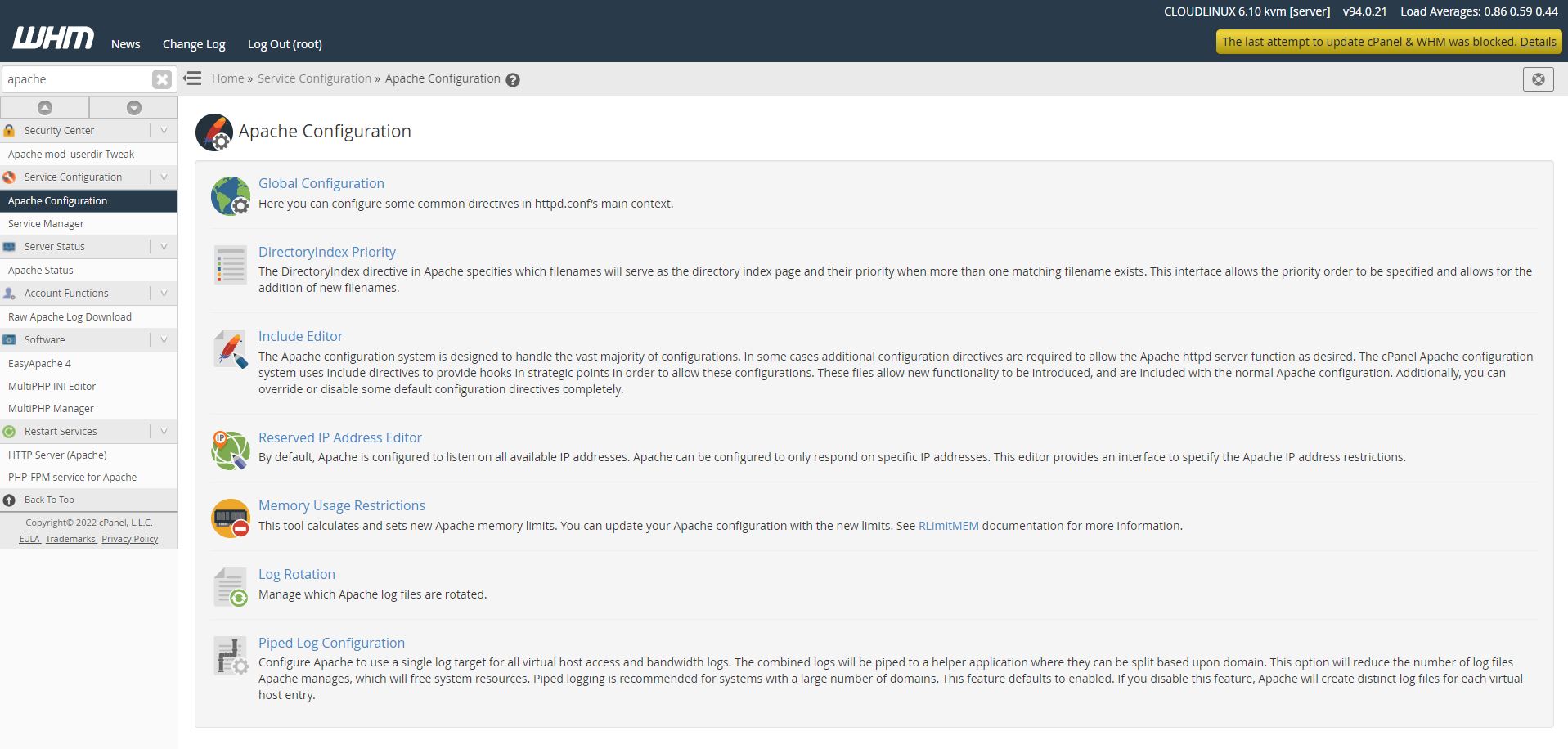Open the EULA footer link

point(29,540)
